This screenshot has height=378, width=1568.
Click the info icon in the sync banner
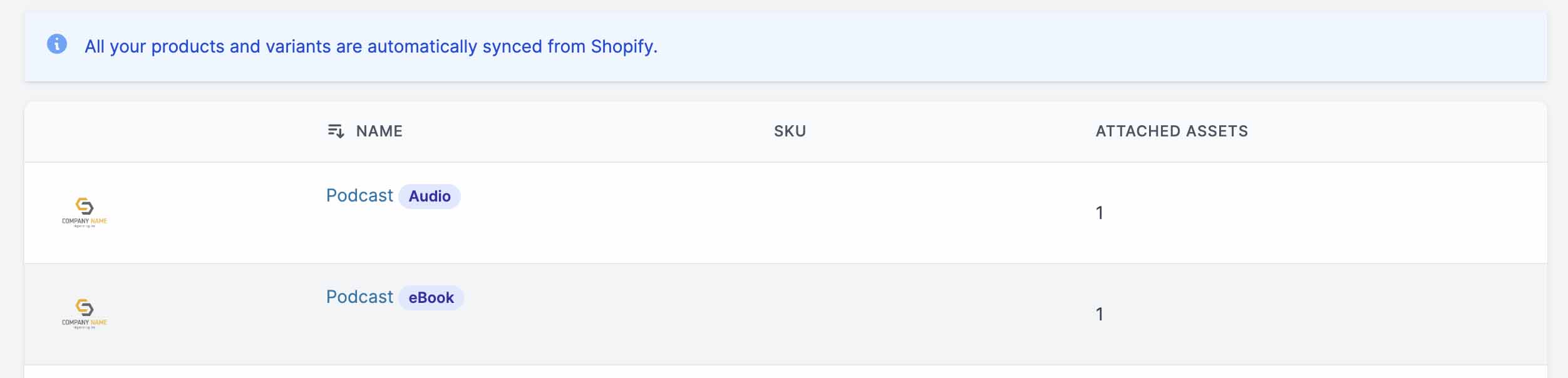(57, 44)
